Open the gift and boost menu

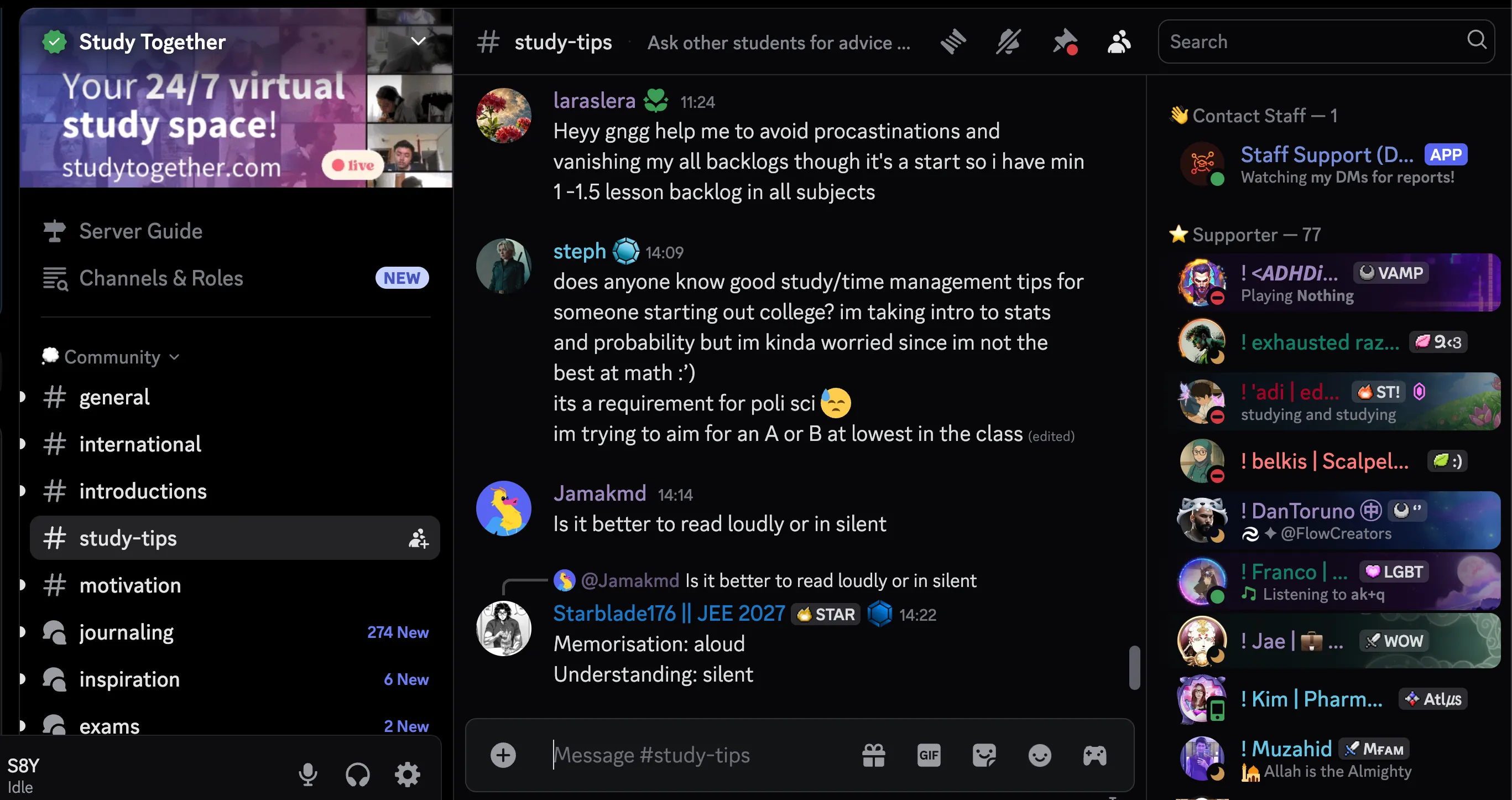873,755
